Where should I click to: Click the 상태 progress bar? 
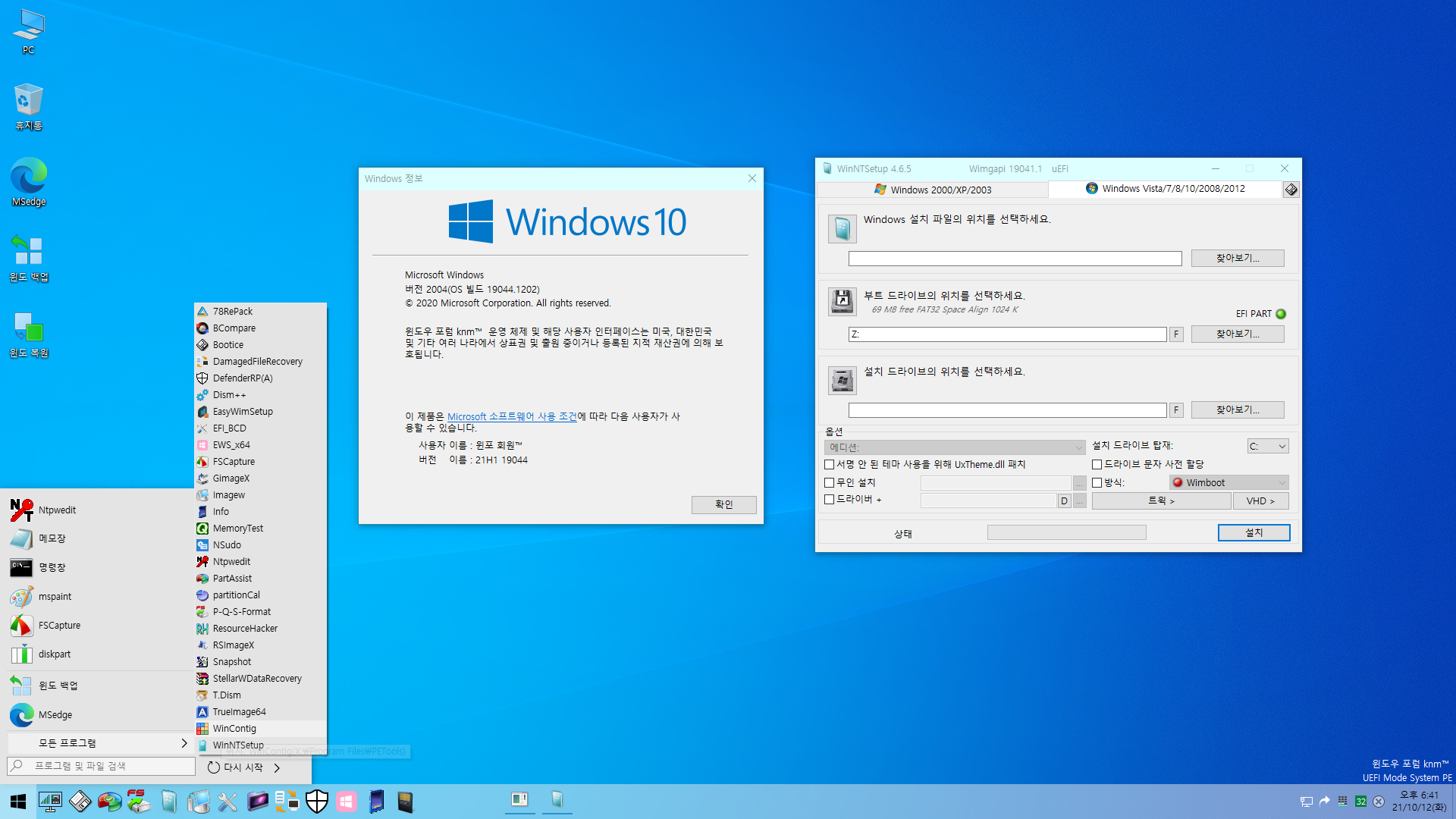tap(1066, 533)
